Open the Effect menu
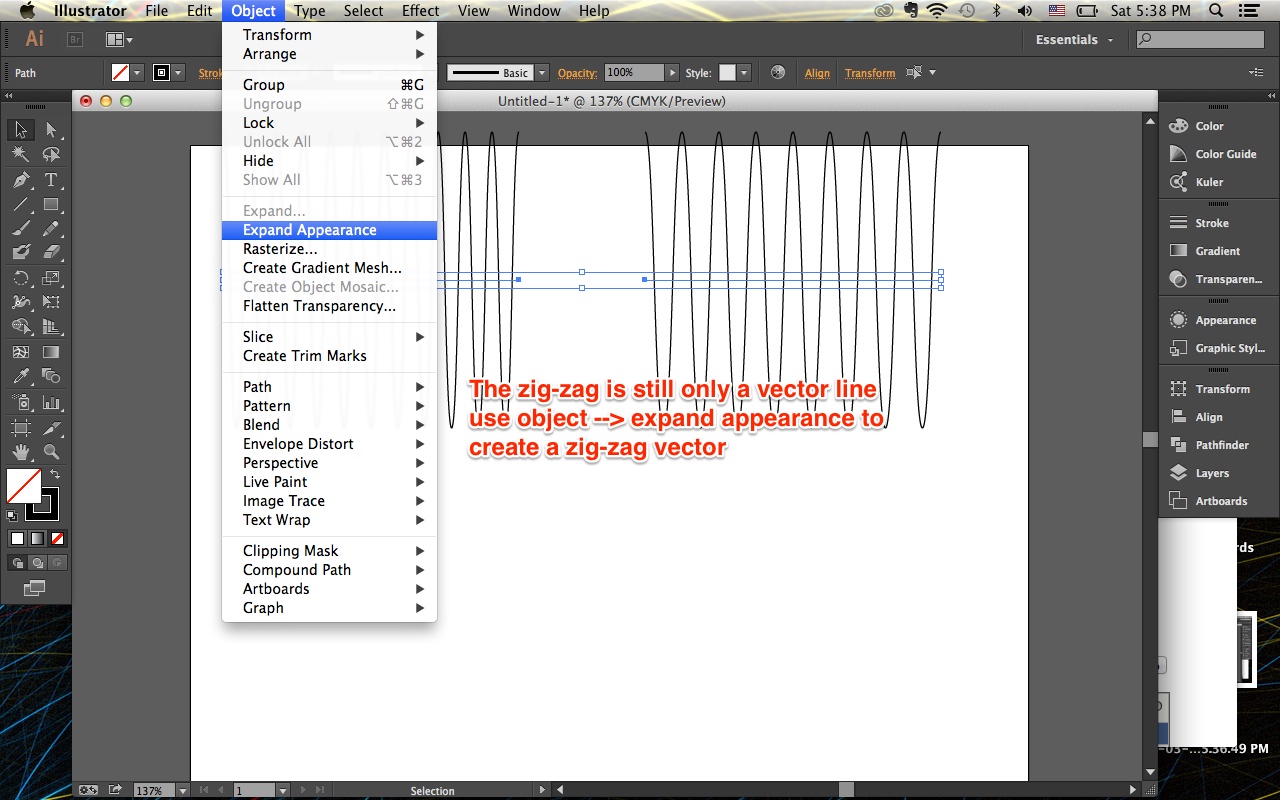The image size is (1280, 800). (420, 11)
